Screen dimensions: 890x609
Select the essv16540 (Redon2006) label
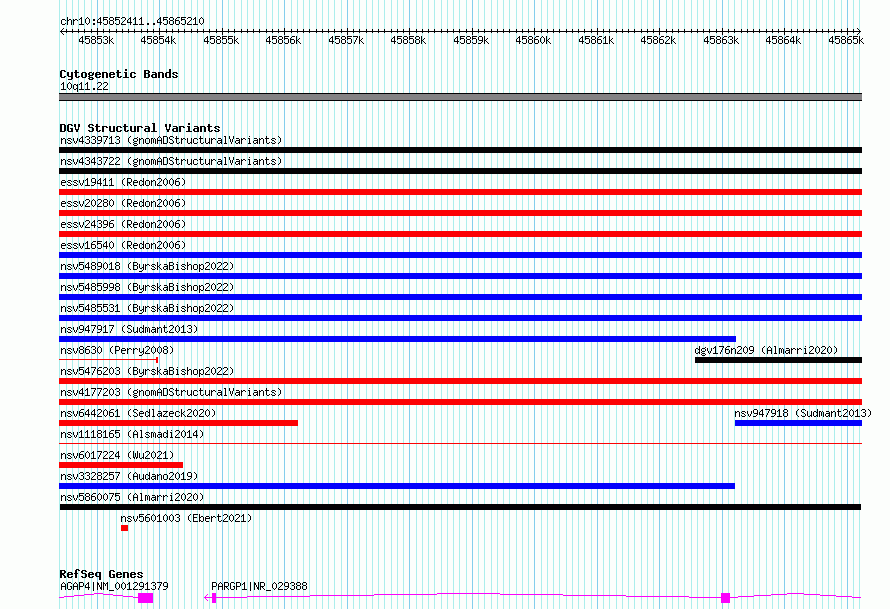point(123,245)
